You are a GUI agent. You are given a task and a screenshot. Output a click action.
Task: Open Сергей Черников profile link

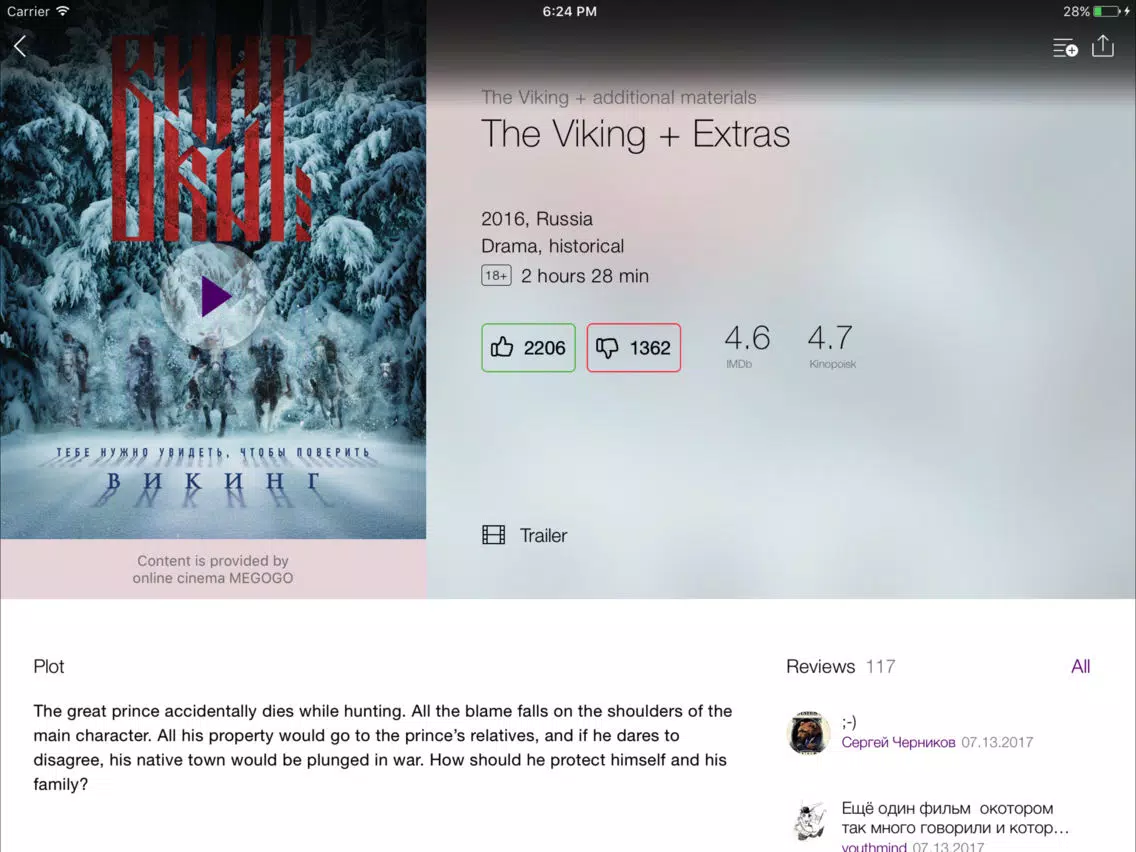898,742
